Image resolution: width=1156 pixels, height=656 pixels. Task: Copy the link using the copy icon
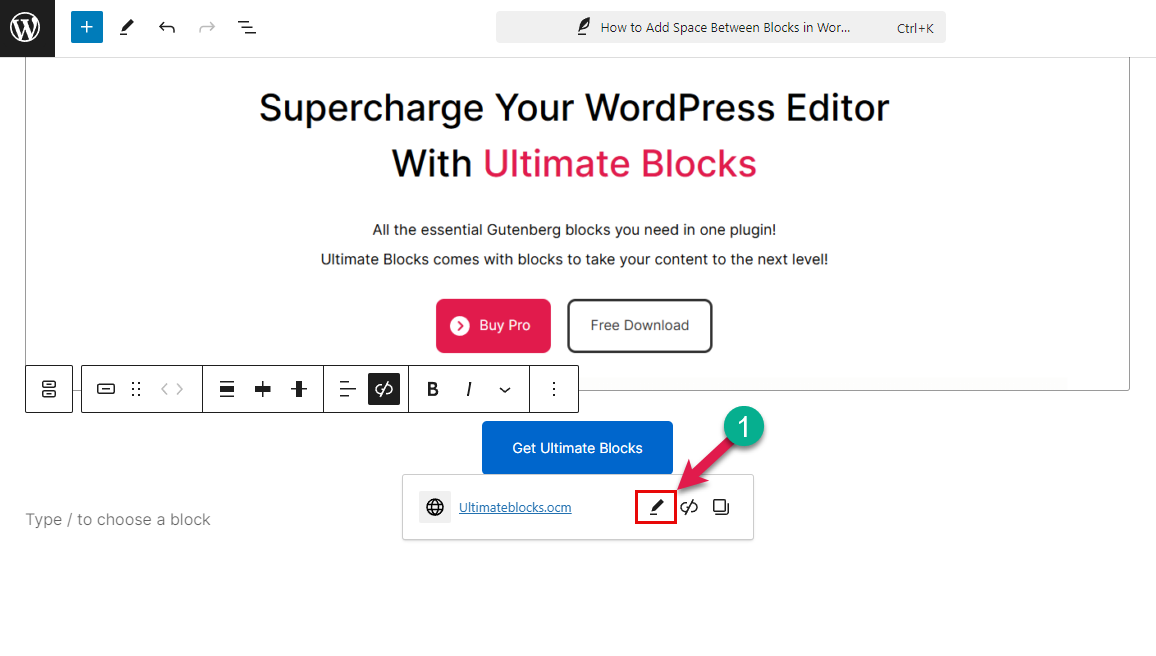tap(721, 507)
